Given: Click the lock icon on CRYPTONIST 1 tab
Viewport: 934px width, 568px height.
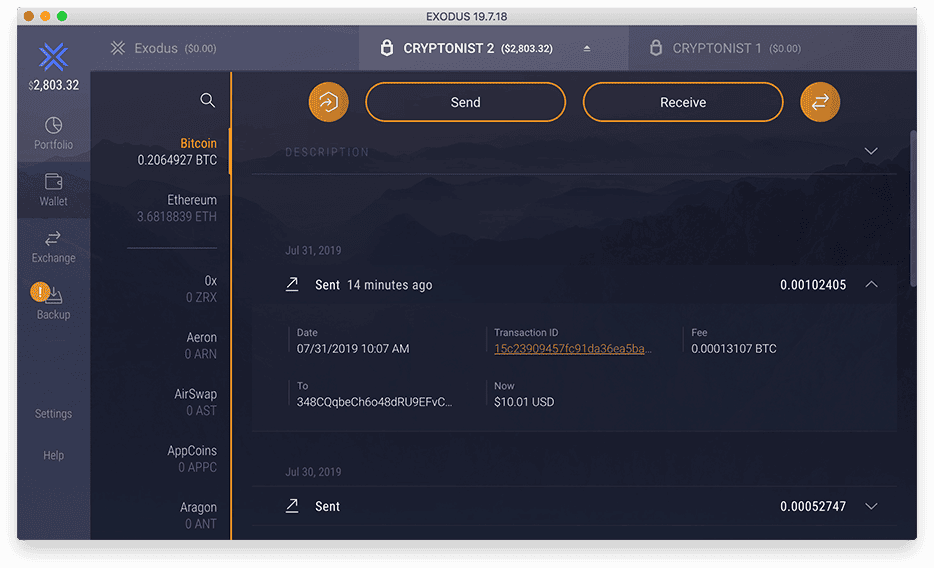Looking at the screenshot, I should [656, 48].
